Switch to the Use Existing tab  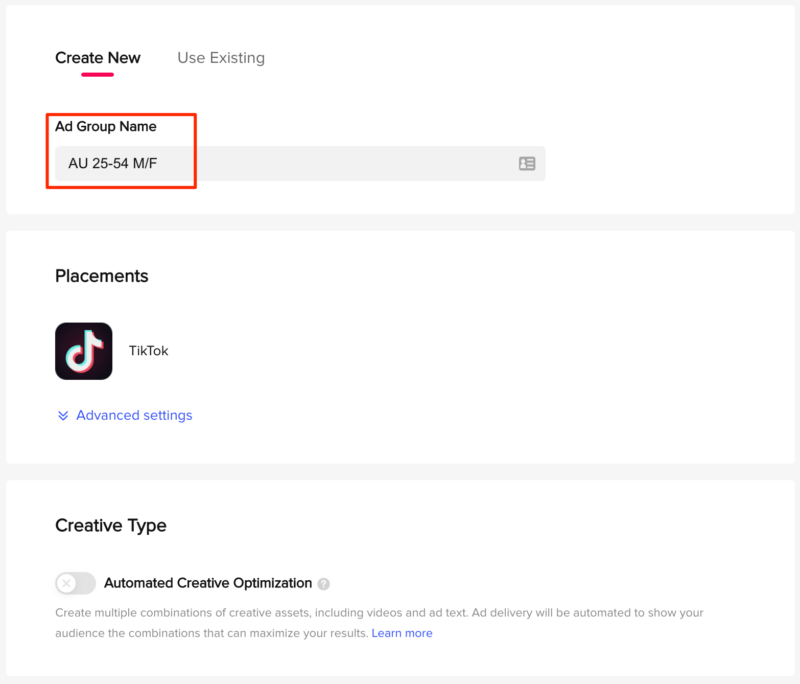(221, 58)
